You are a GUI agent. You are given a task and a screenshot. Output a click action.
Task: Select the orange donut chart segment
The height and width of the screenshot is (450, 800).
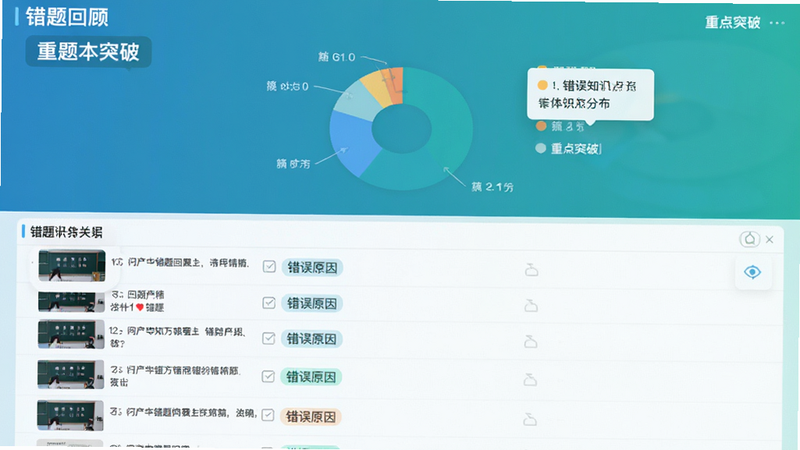(395, 84)
